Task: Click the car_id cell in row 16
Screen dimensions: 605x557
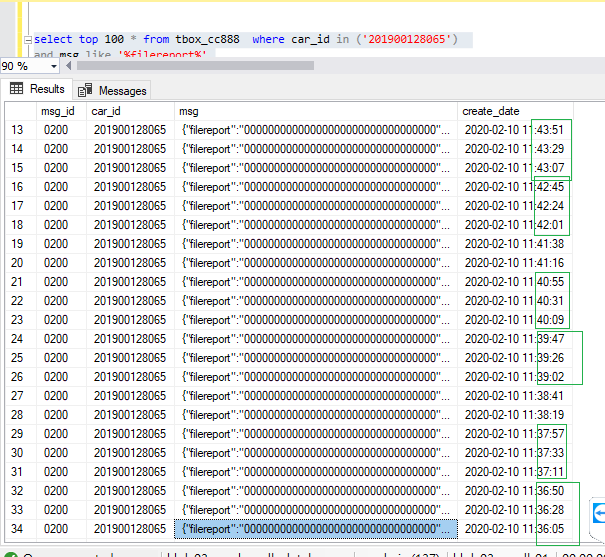Action: [x=129, y=187]
